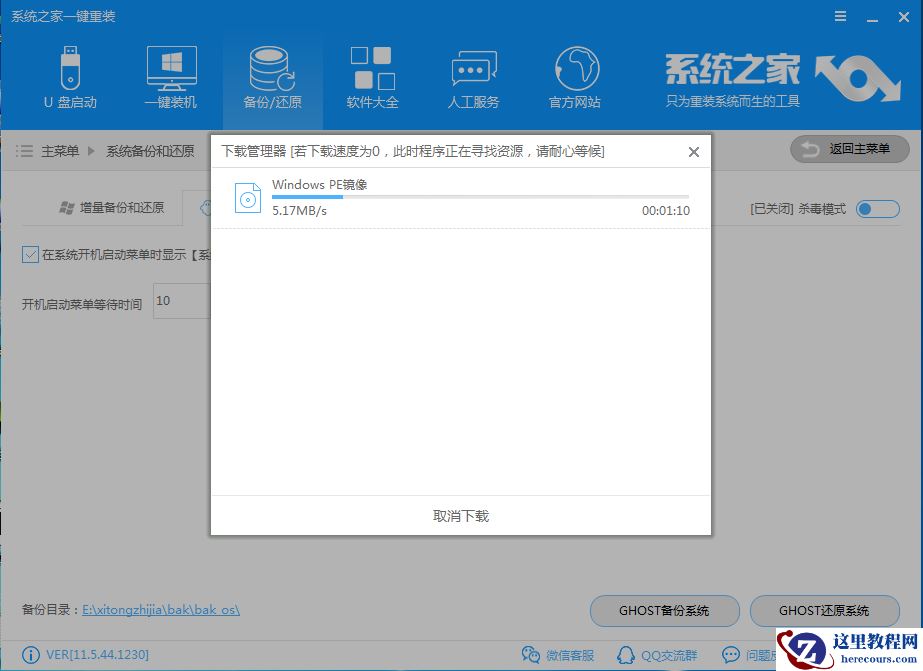Click the boot menu wait time input field
This screenshot has height=671, width=923.
pos(180,300)
